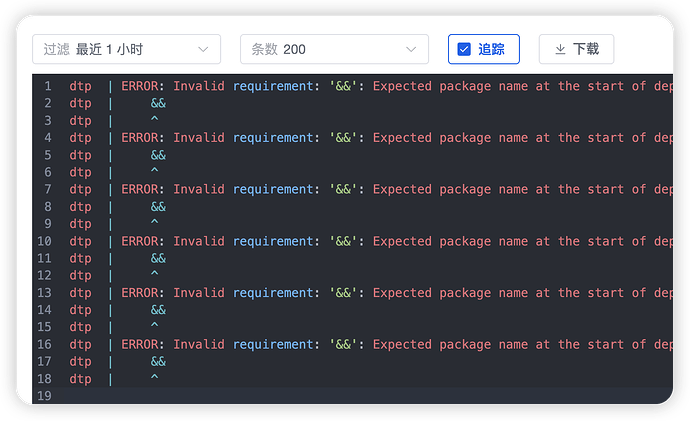Click the '&&' text on line 14
The height and width of the screenshot is (421, 690).
click(158, 310)
